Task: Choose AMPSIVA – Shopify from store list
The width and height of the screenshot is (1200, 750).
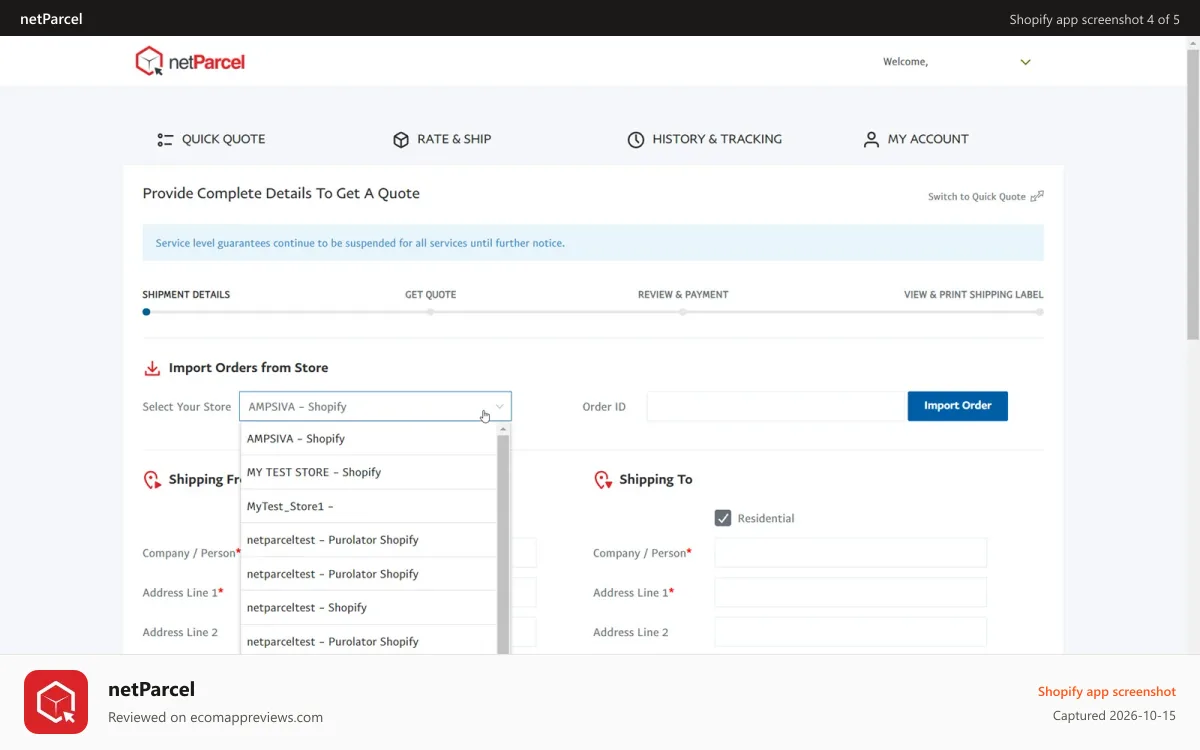Action: pos(368,439)
